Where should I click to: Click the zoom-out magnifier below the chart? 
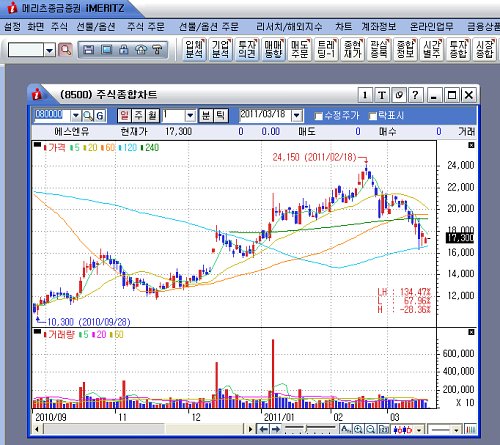(371, 429)
